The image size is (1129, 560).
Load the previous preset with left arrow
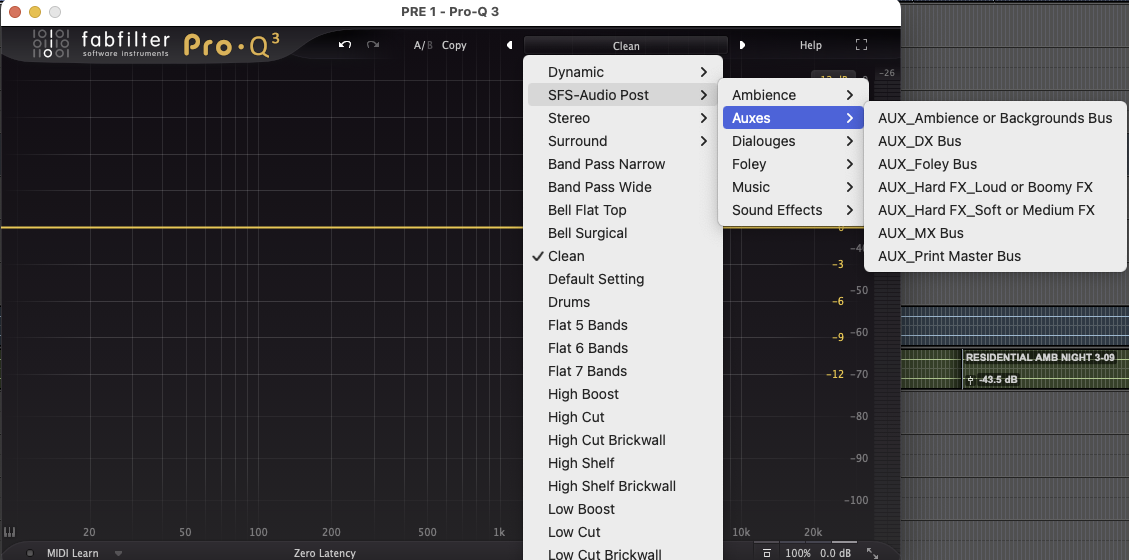509,45
